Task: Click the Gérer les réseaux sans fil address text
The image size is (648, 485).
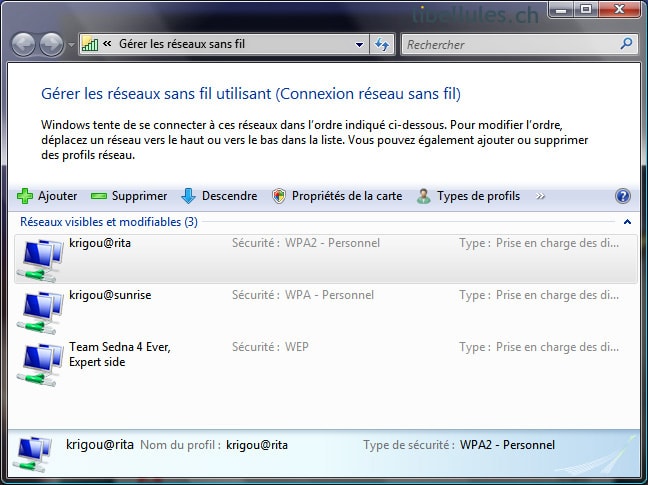Action: (182, 44)
